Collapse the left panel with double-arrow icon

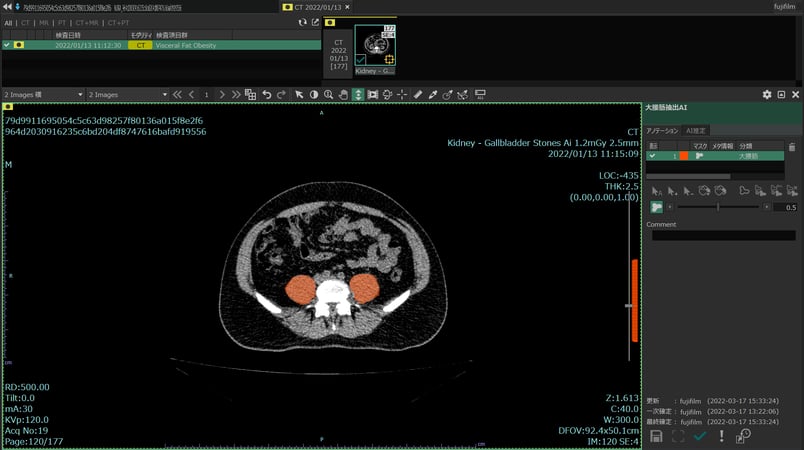click(9, 8)
